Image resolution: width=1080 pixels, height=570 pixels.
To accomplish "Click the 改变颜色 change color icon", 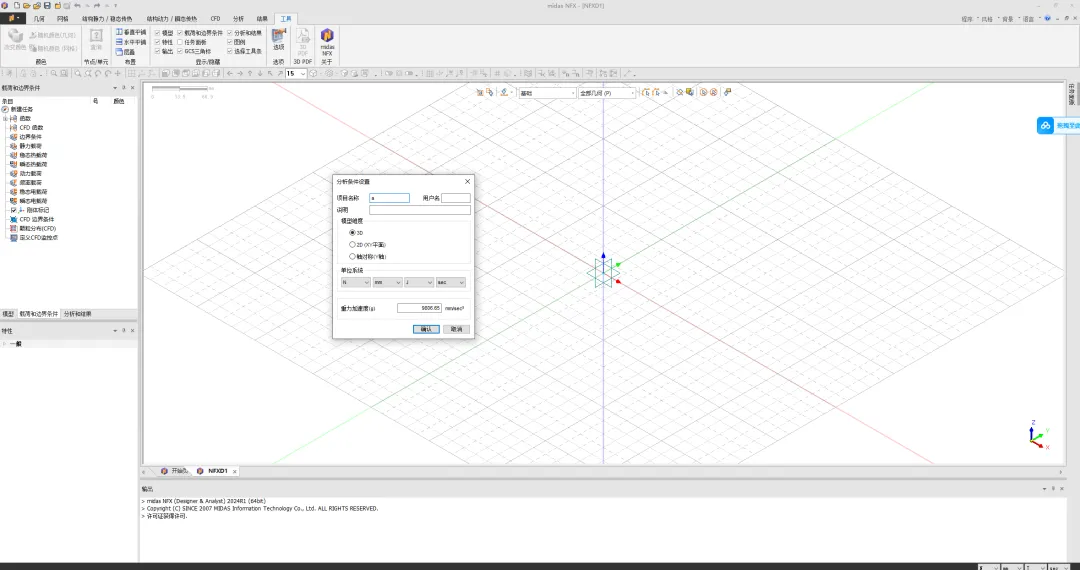I will 14,36.
